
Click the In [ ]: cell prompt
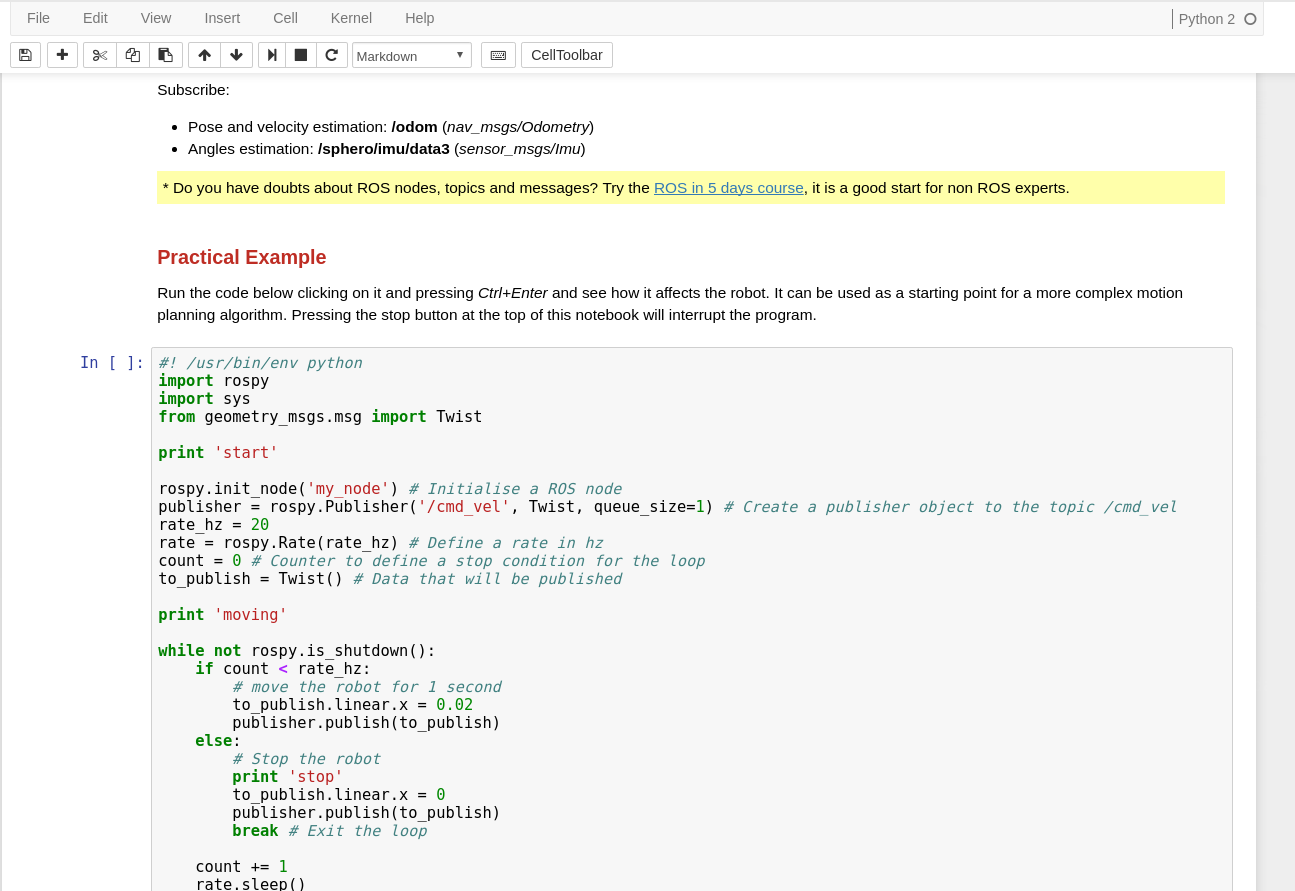tap(112, 363)
